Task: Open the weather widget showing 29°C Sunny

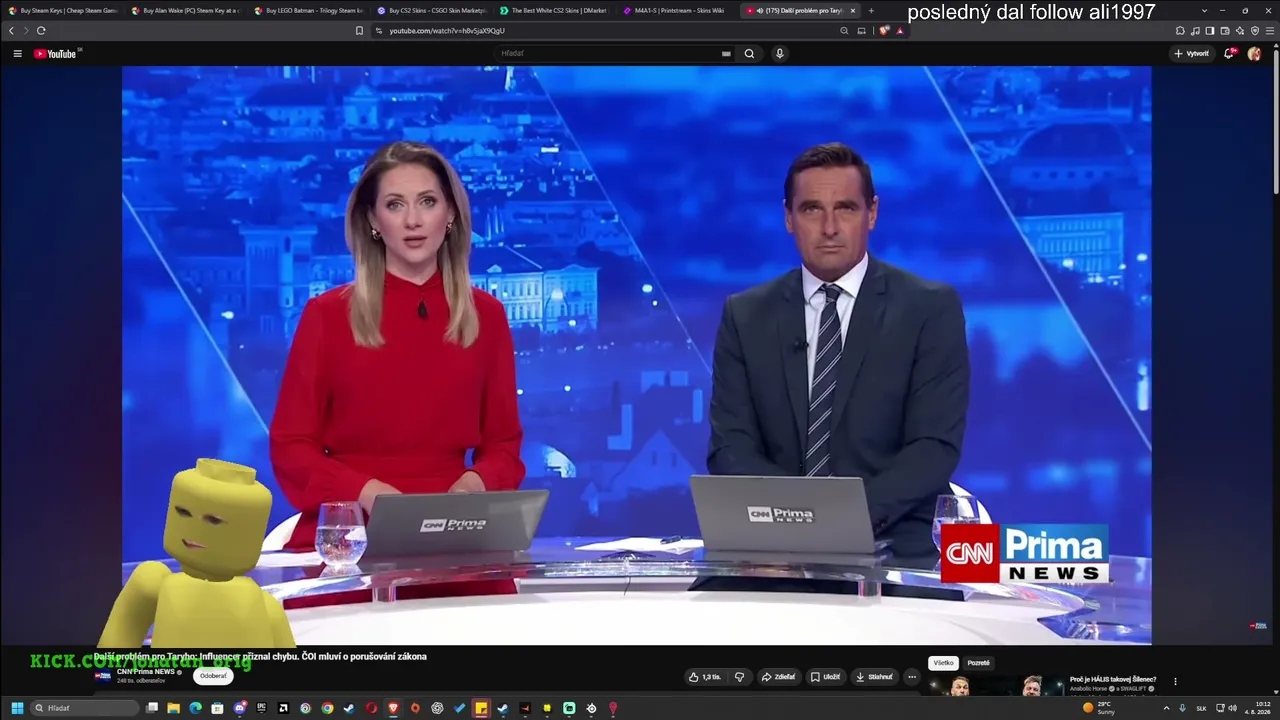Action: pos(1098,708)
